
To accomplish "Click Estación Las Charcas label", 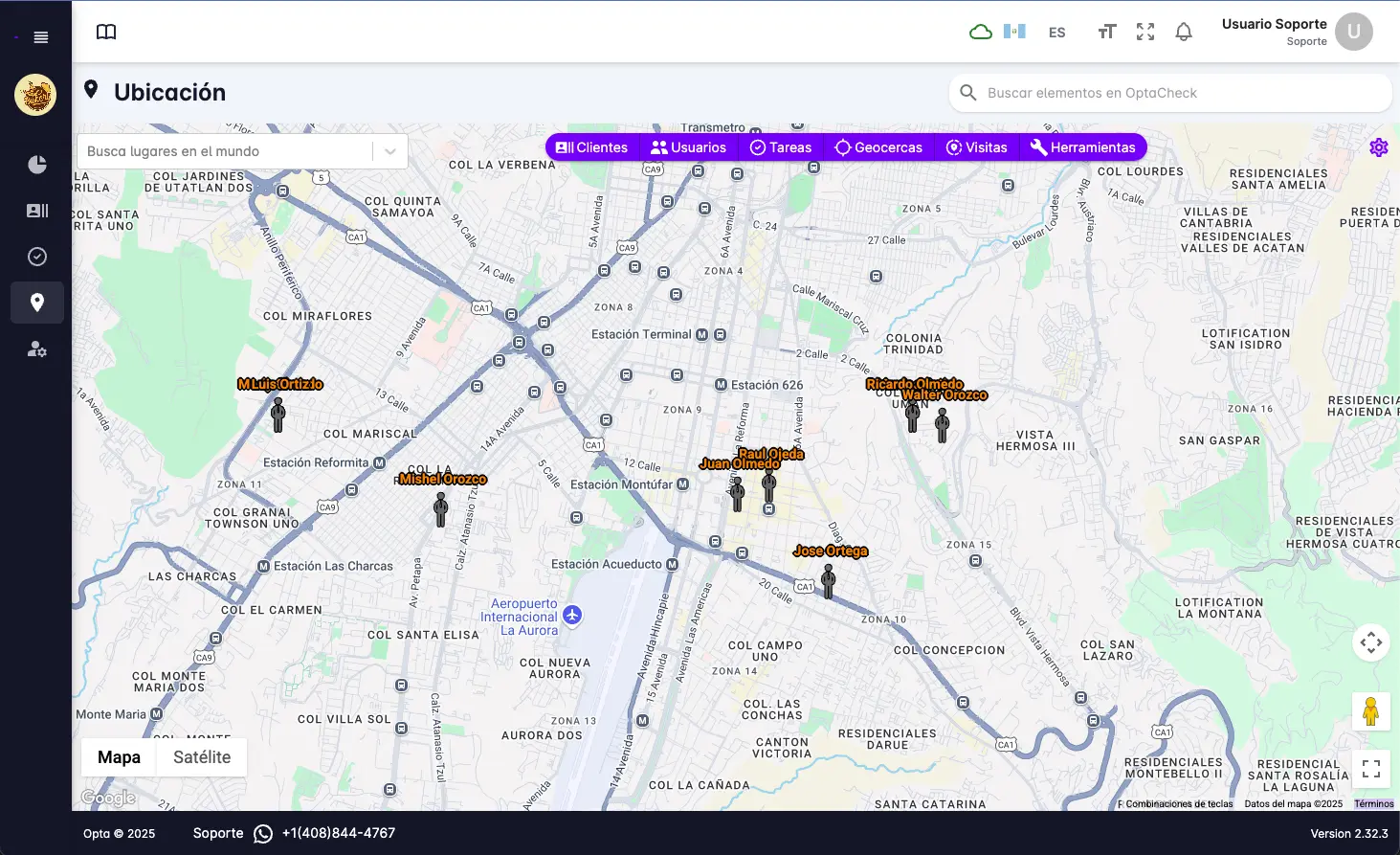I will coord(333,566).
